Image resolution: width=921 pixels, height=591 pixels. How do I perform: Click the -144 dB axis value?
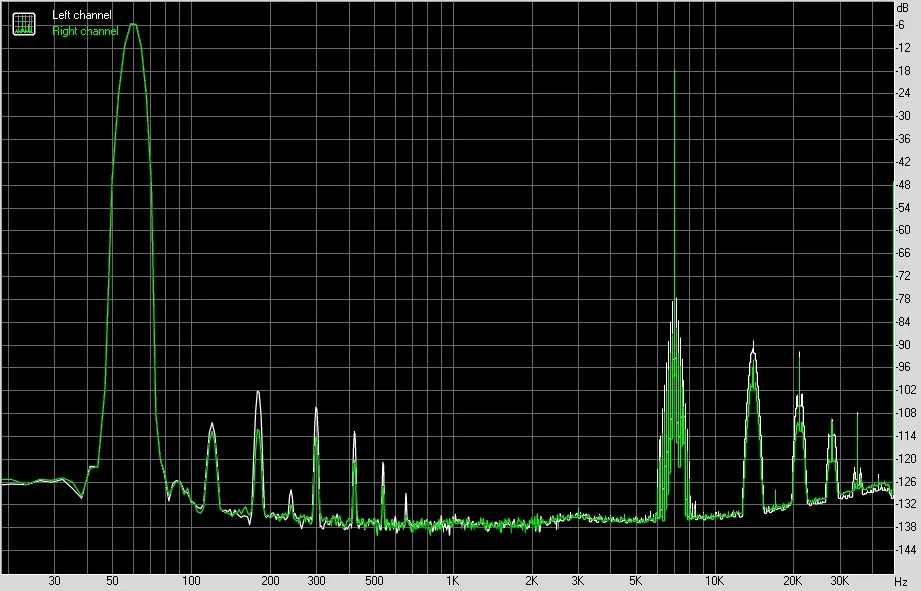pyautogui.click(x=905, y=550)
